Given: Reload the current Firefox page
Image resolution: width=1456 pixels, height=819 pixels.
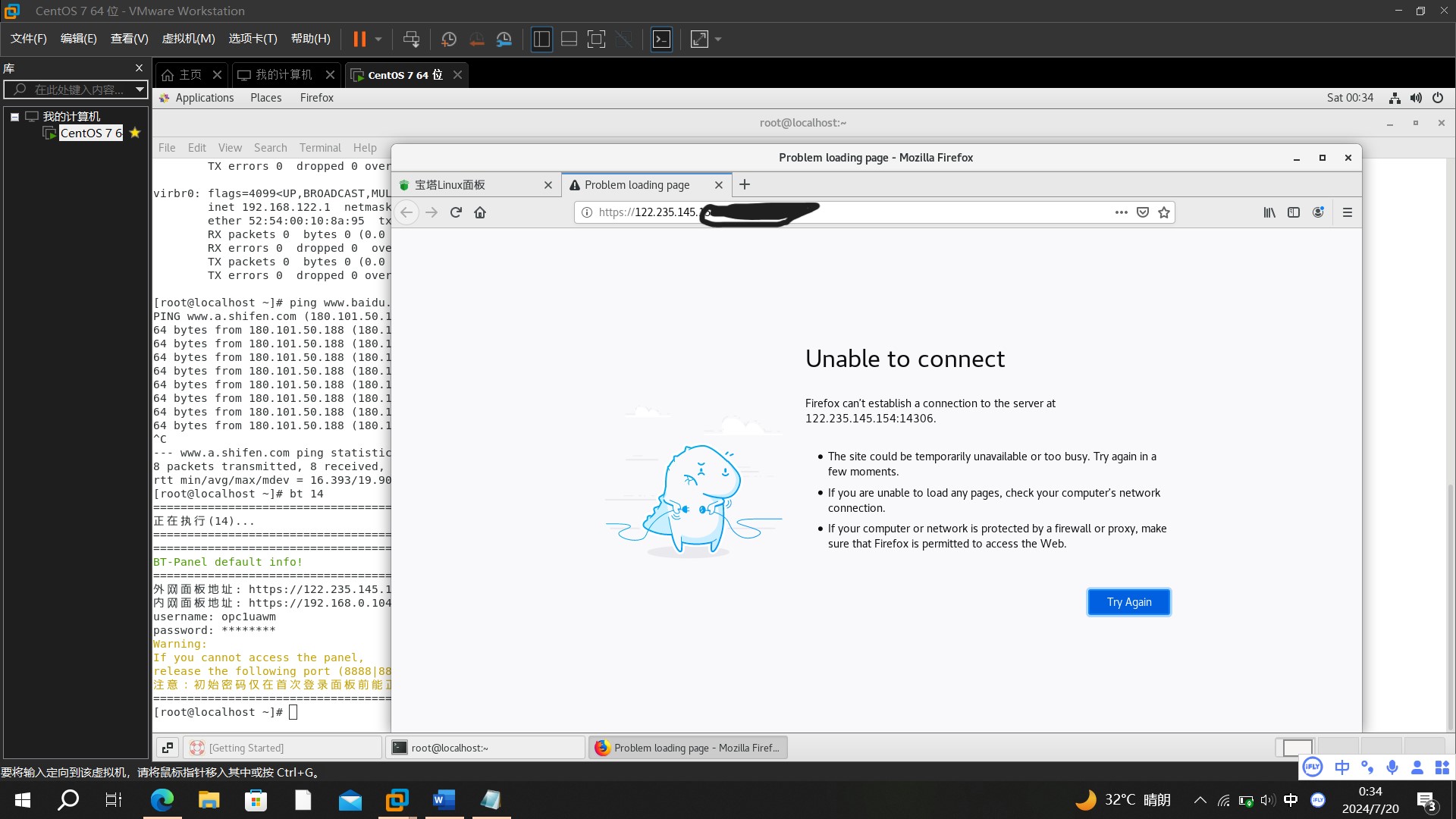Looking at the screenshot, I should point(456,212).
